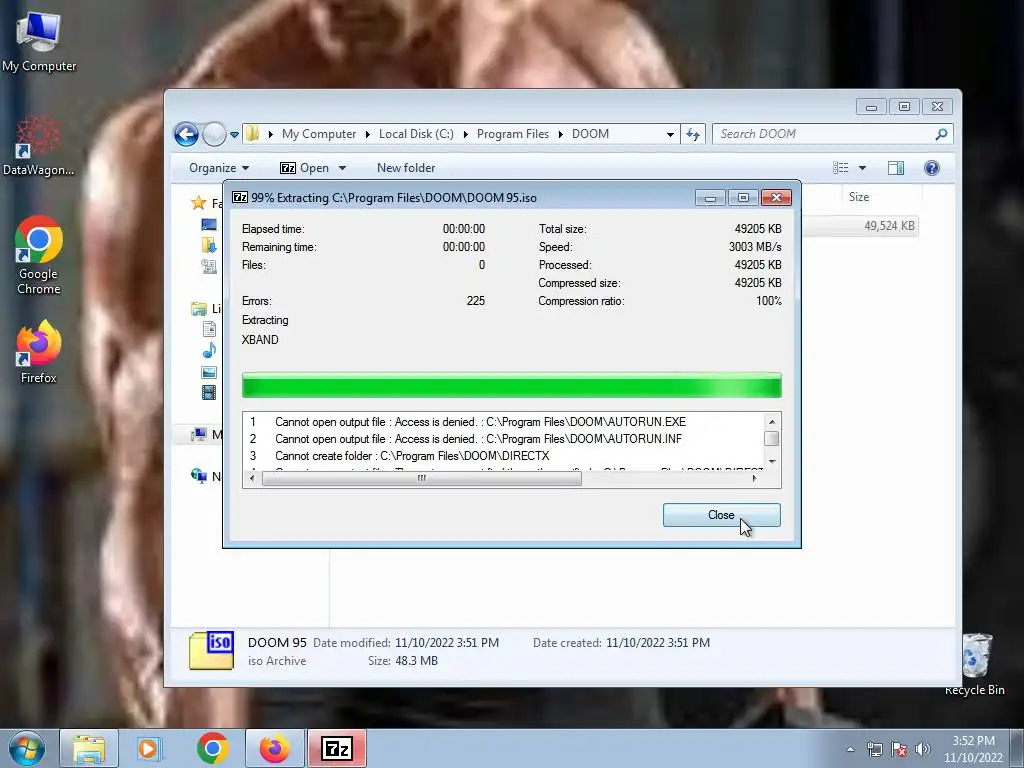Open Recycle Bin on desktop
The width and height of the screenshot is (1024, 768).
pyautogui.click(x=975, y=664)
